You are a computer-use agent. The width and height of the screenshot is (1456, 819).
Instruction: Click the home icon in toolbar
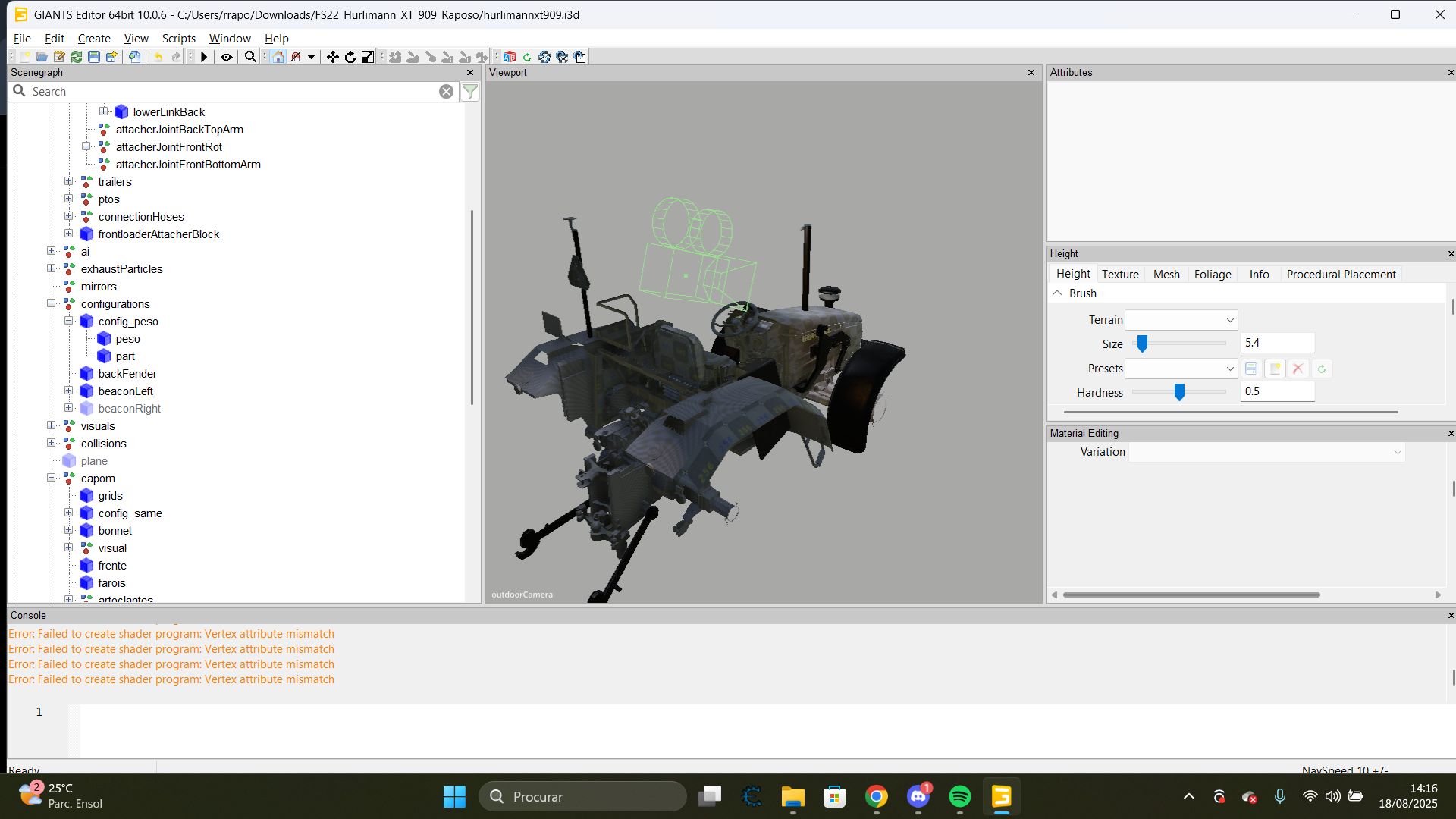coord(278,57)
